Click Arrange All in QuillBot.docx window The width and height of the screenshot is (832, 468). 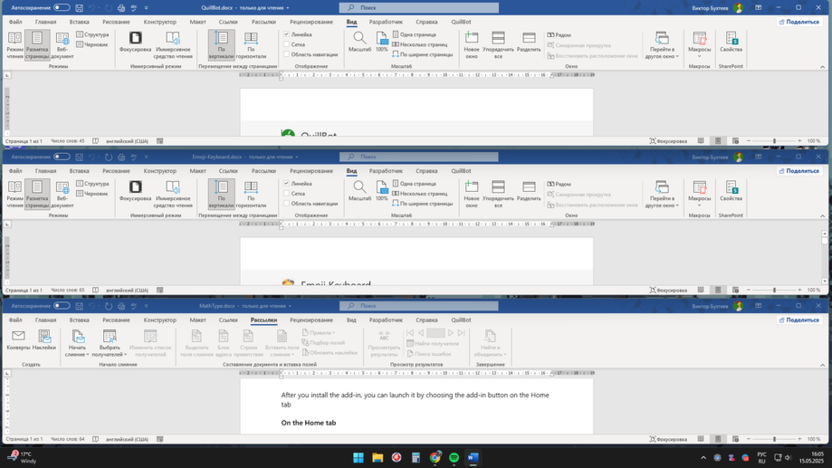[498, 45]
